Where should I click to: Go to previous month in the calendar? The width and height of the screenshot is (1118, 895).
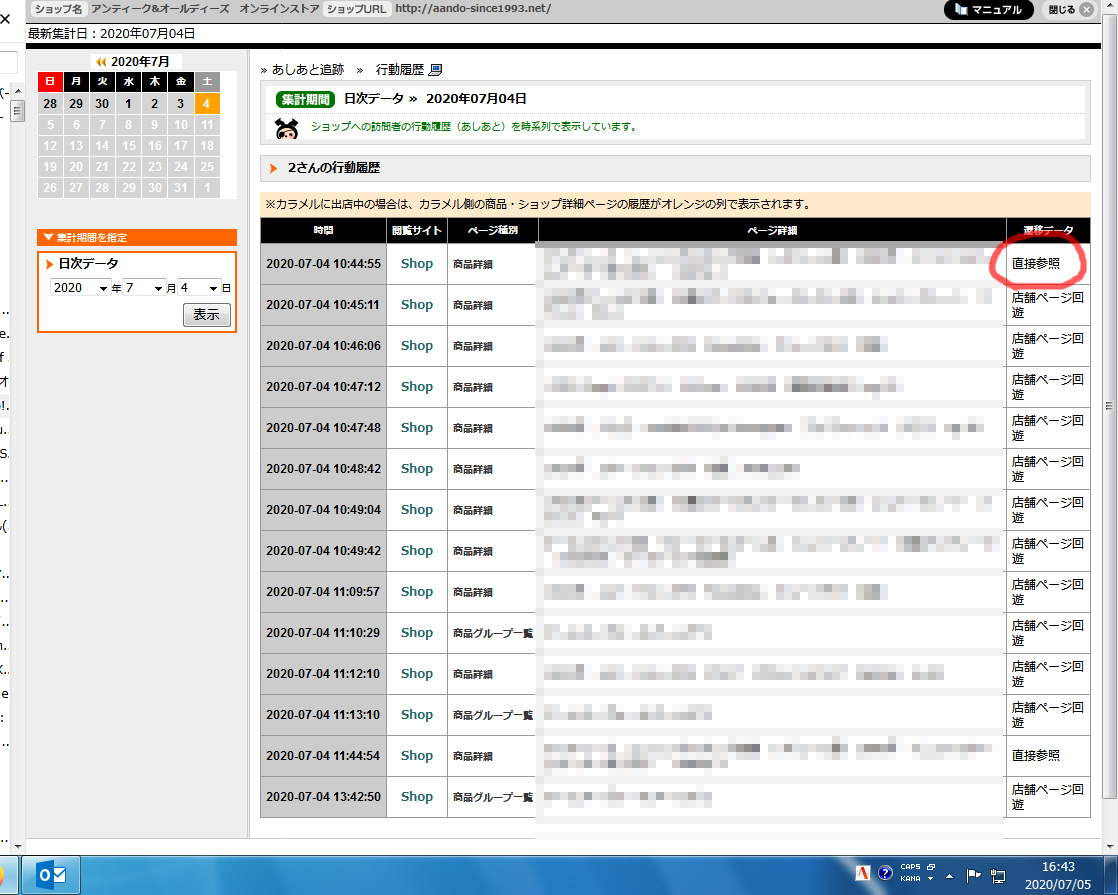[x=101, y=62]
